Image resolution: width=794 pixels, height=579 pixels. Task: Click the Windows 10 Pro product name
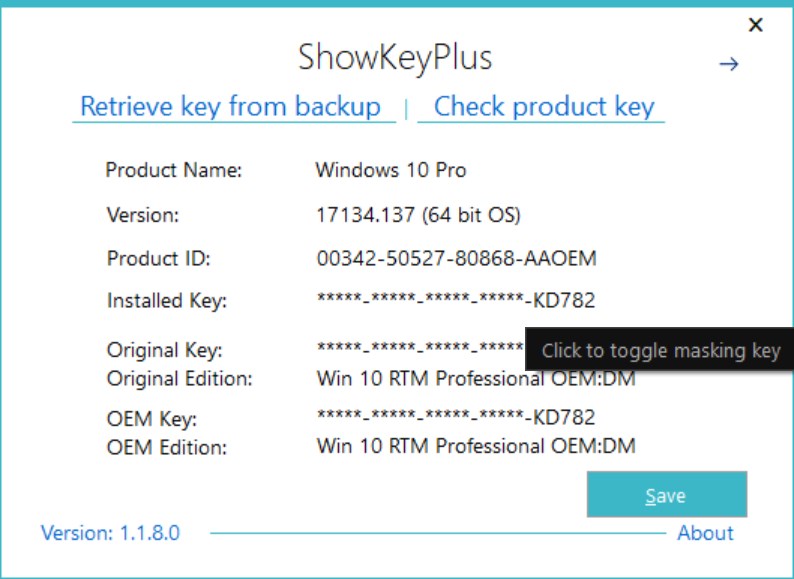click(x=390, y=170)
